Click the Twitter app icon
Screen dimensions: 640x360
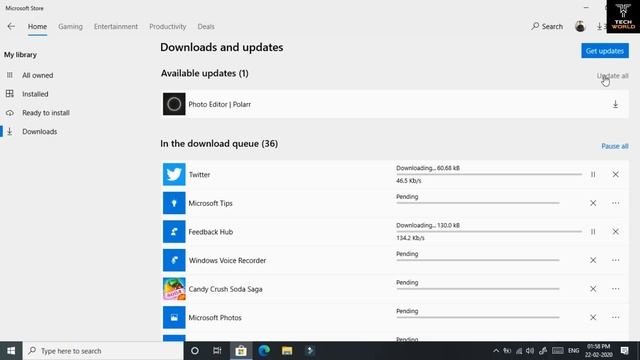[174, 174]
